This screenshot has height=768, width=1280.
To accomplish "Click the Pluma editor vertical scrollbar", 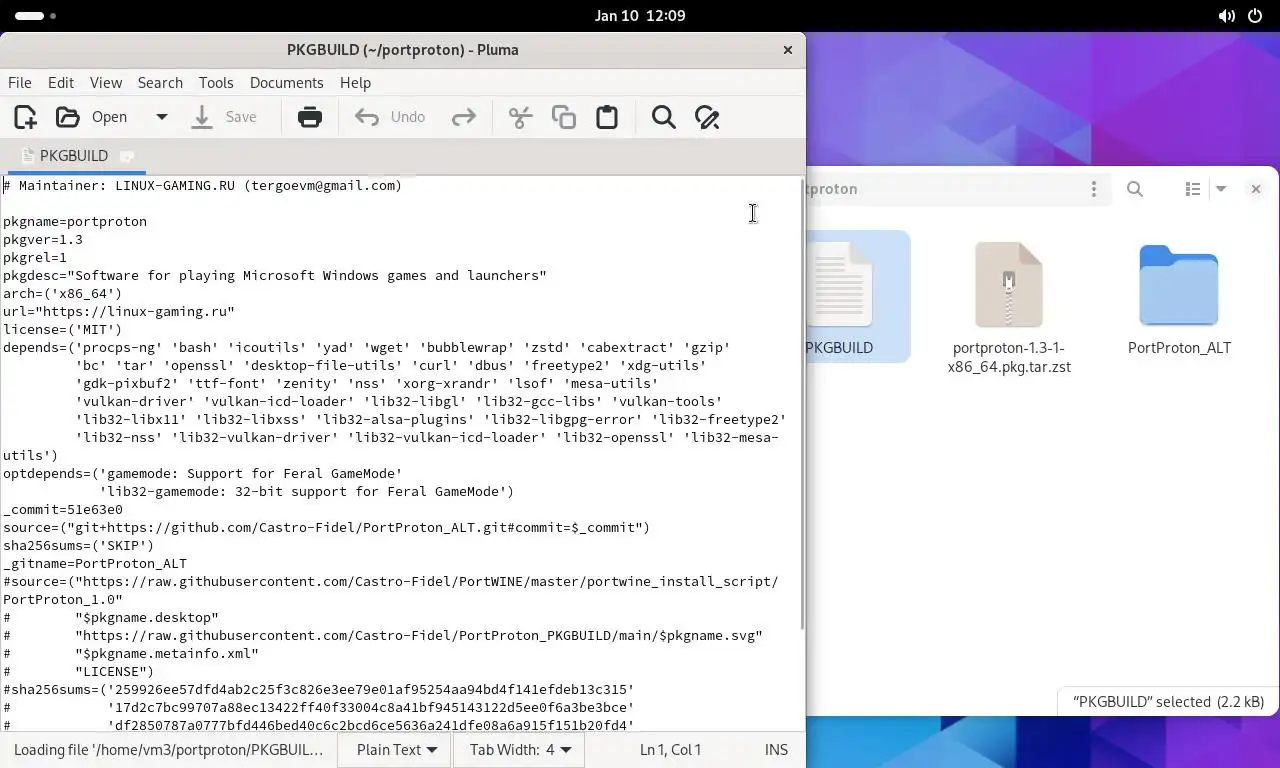I will (x=800, y=405).
